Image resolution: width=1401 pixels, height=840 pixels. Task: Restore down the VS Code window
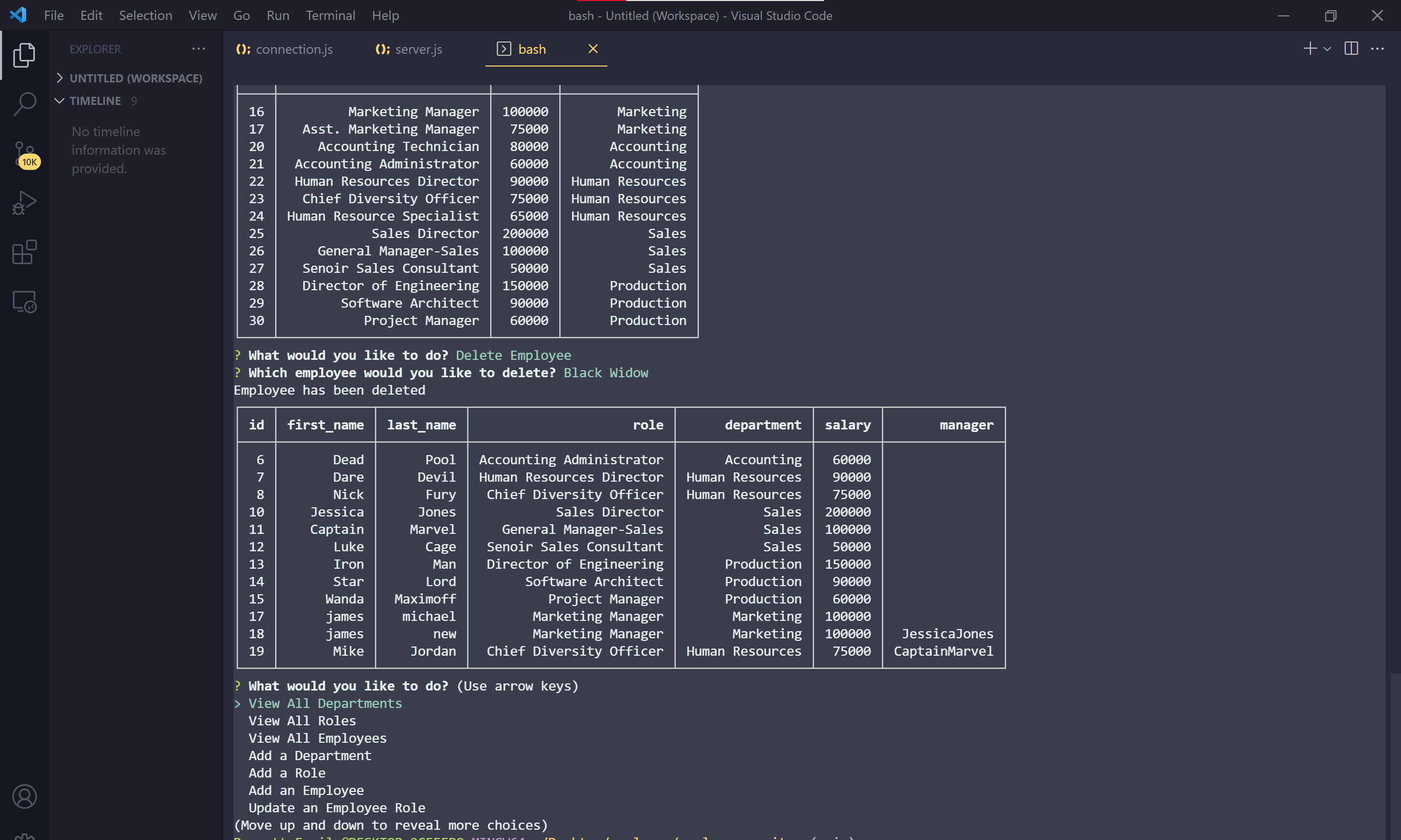(1330, 15)
